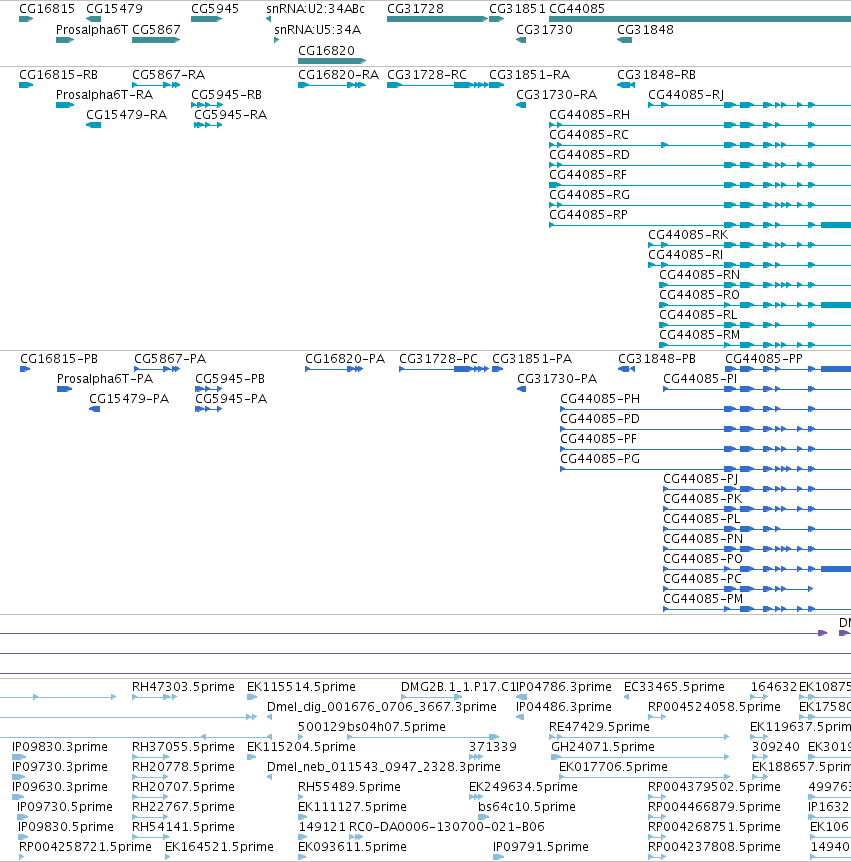Click protein label CG44085-PI
851x862 pixels.
(x=700, y=379)
